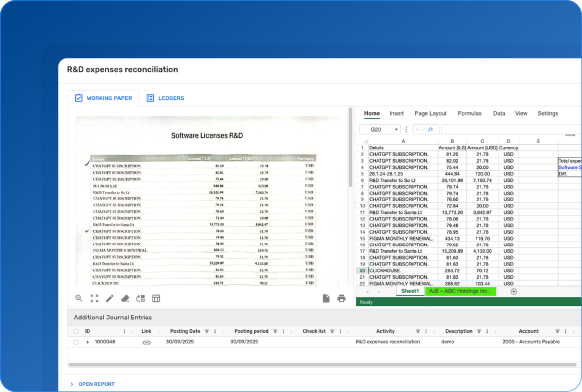Image resolution: width=582 pixels, height=392 pixels.
Task: Open the document file icon
Action: [x=326, y=298]
